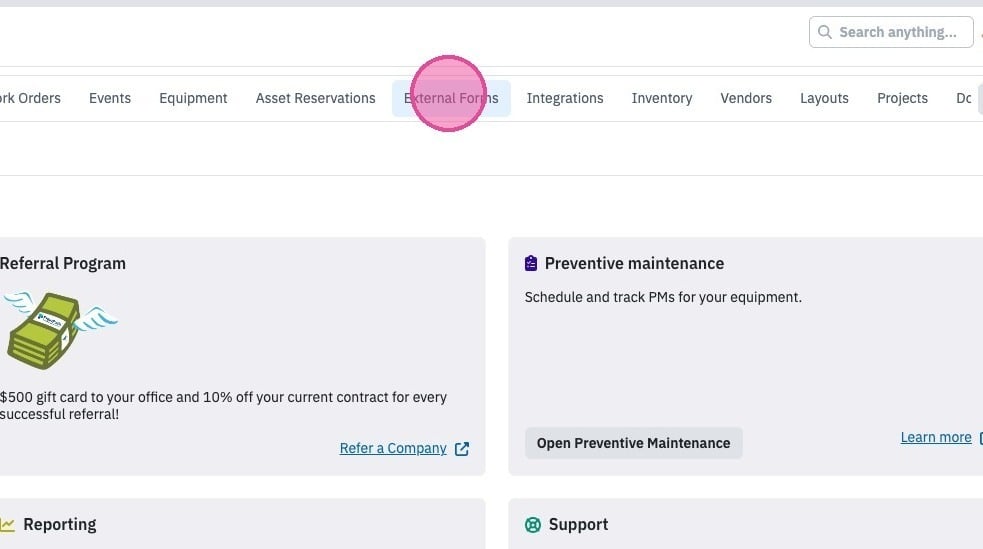Navigate to the Projects tab
The height and width of the screenshot is (549, 983).
pos(902,98)
